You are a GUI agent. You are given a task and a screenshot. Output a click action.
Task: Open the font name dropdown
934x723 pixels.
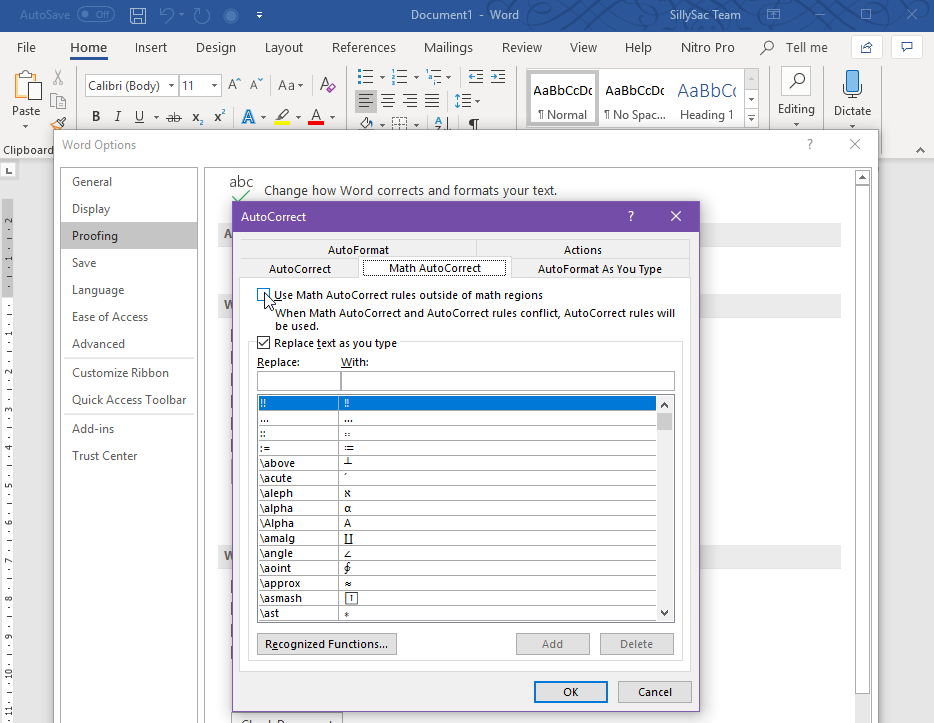pyautogui.click(x=172, y=86)
